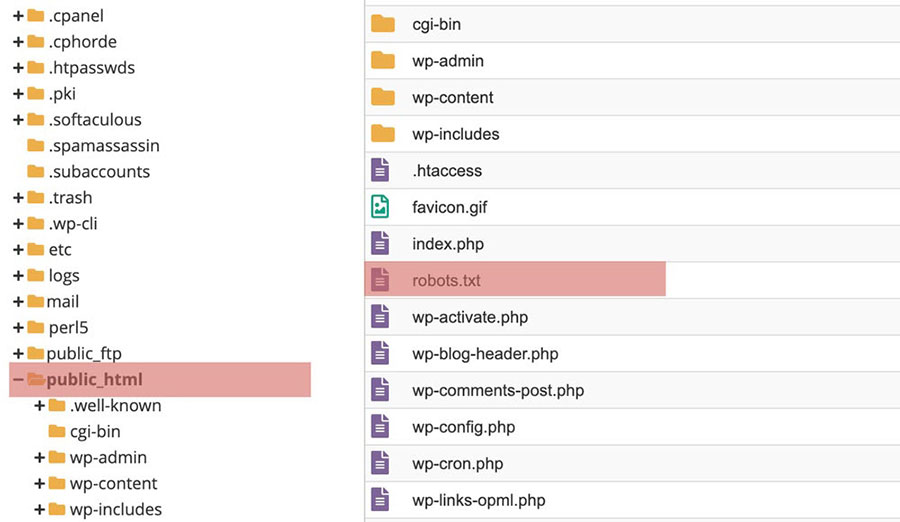The image size is (900, 522).
Task: Click the wp-comments-post.php file icon
Action: pyautogui.click(x=380, y=390)
